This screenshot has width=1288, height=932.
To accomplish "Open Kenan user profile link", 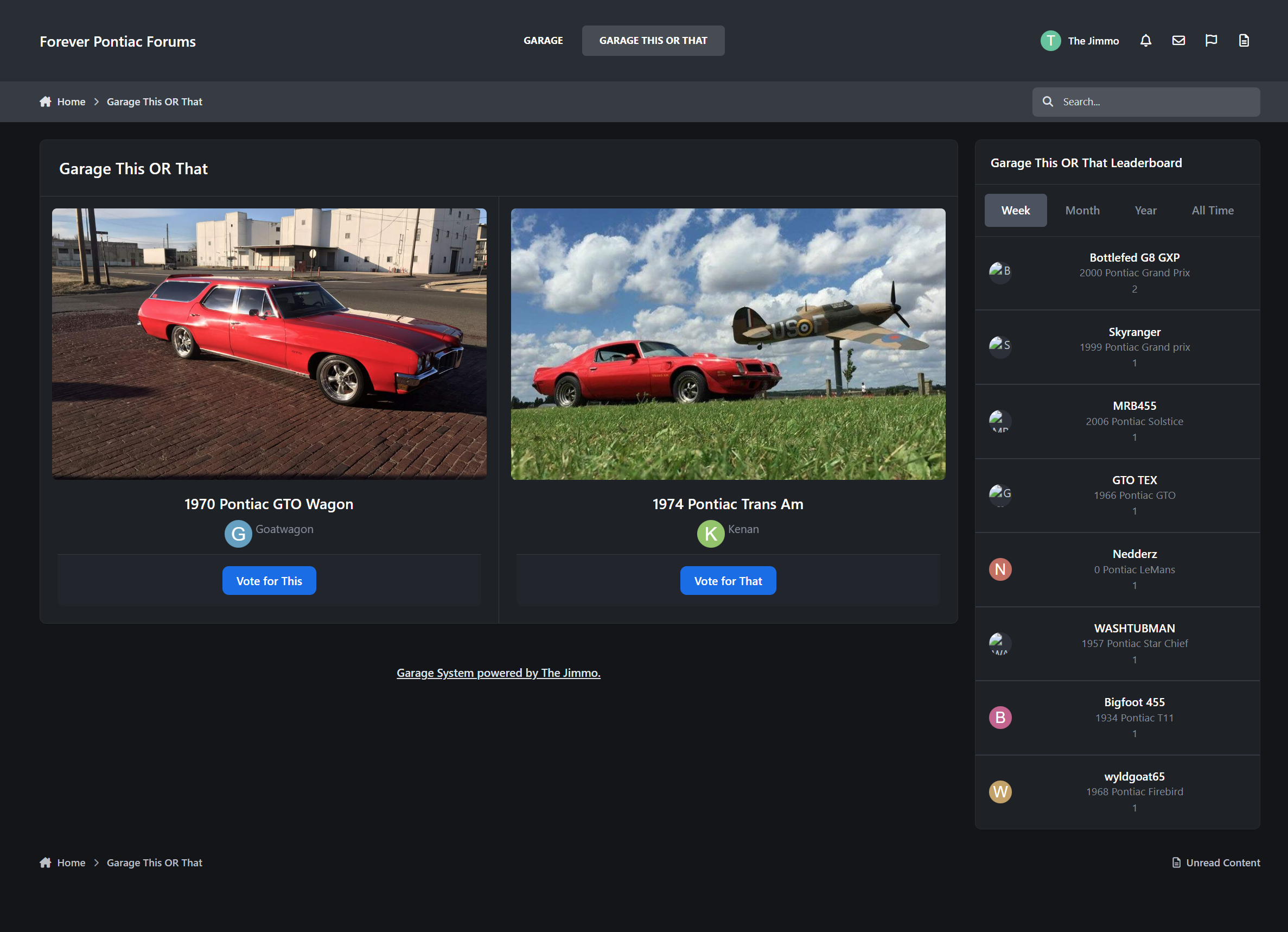I will [x=743, y=529].
